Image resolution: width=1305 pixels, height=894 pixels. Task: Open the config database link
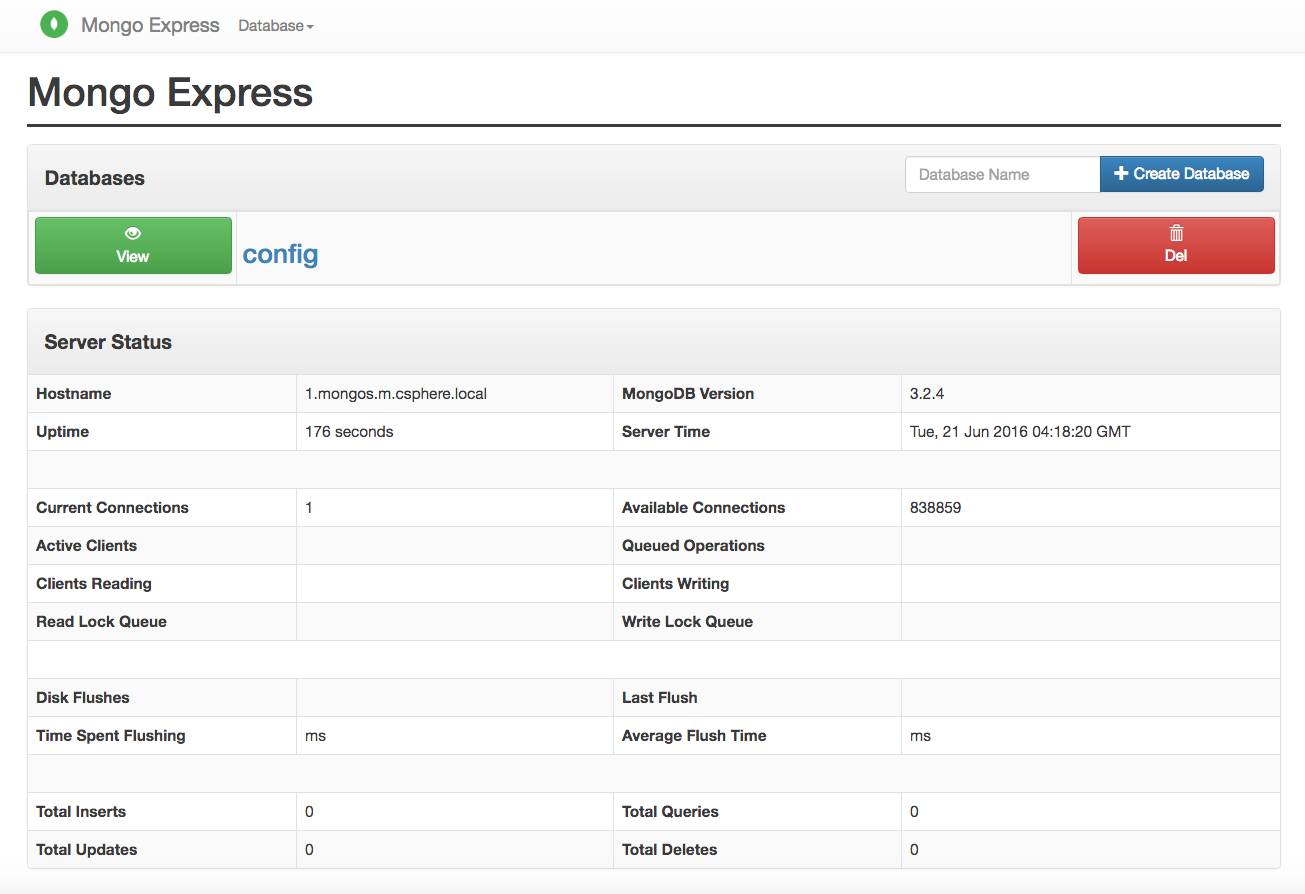pos(280,254)
